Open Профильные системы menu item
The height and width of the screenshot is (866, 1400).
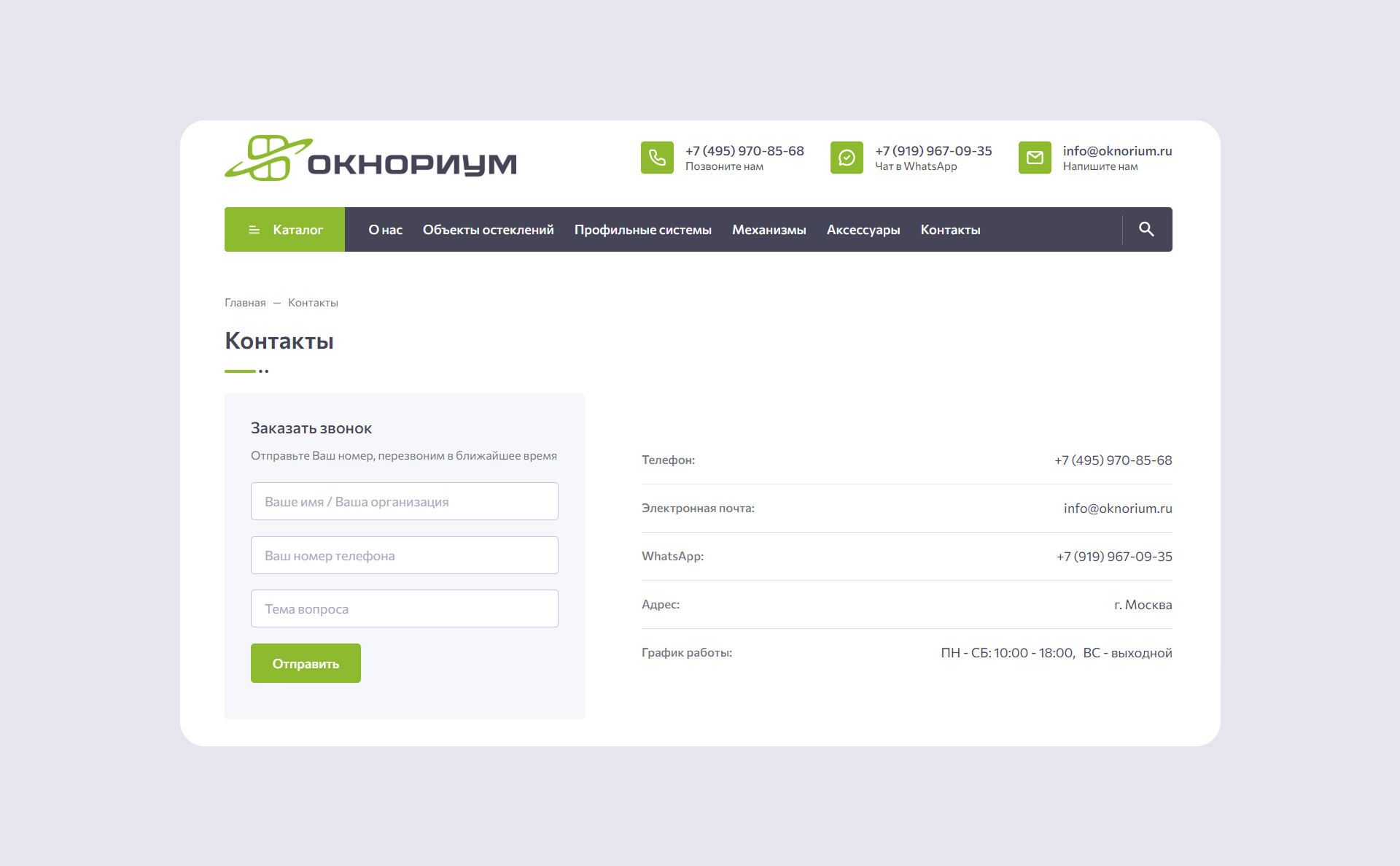tap(642, 230)
